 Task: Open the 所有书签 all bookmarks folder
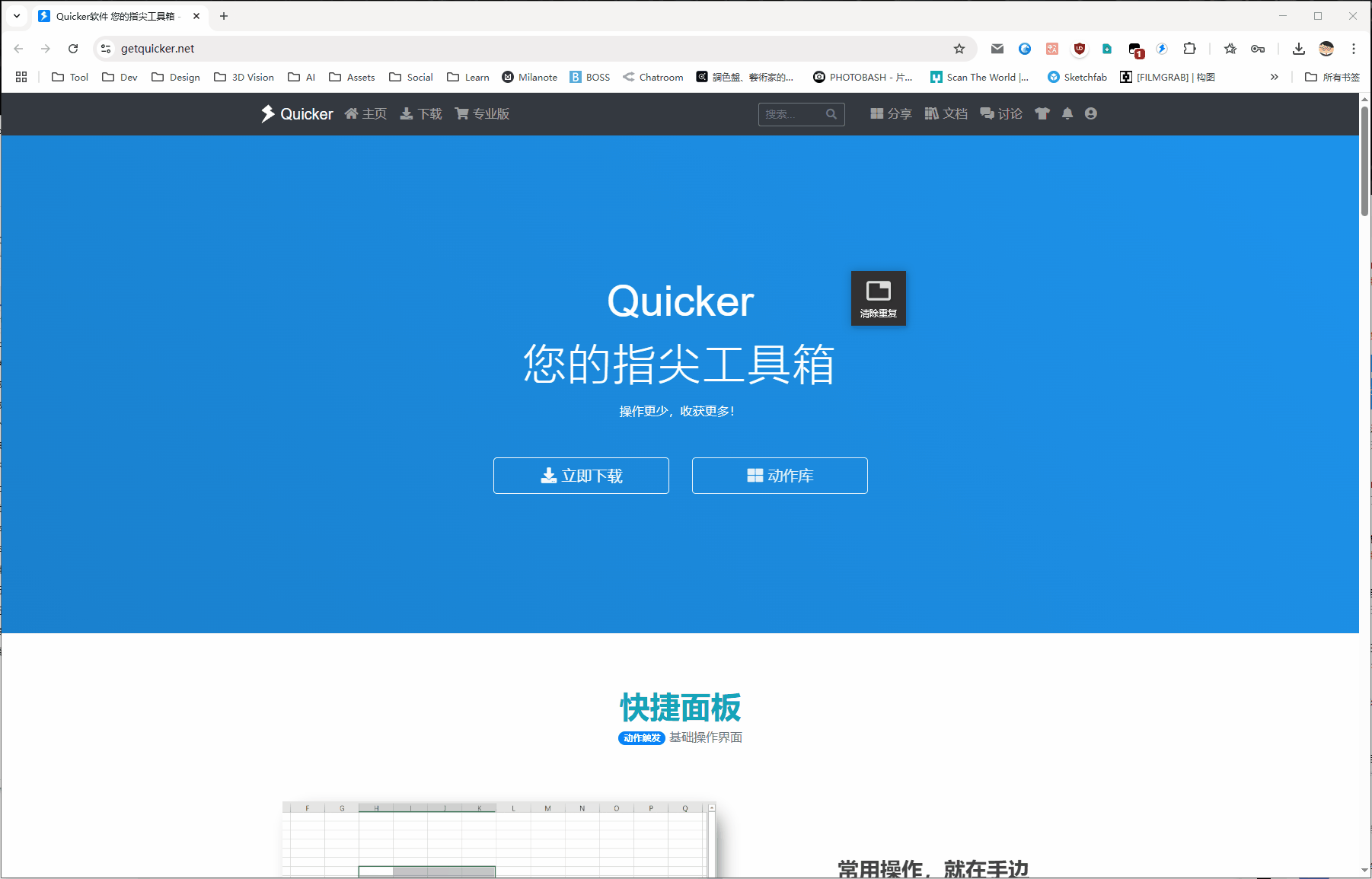point(1332,77)
